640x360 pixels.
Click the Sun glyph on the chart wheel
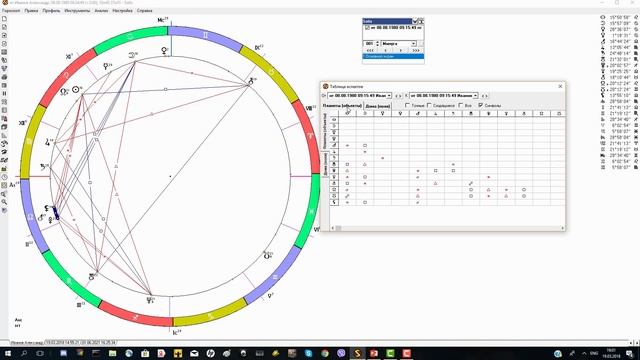pos(76,89)
